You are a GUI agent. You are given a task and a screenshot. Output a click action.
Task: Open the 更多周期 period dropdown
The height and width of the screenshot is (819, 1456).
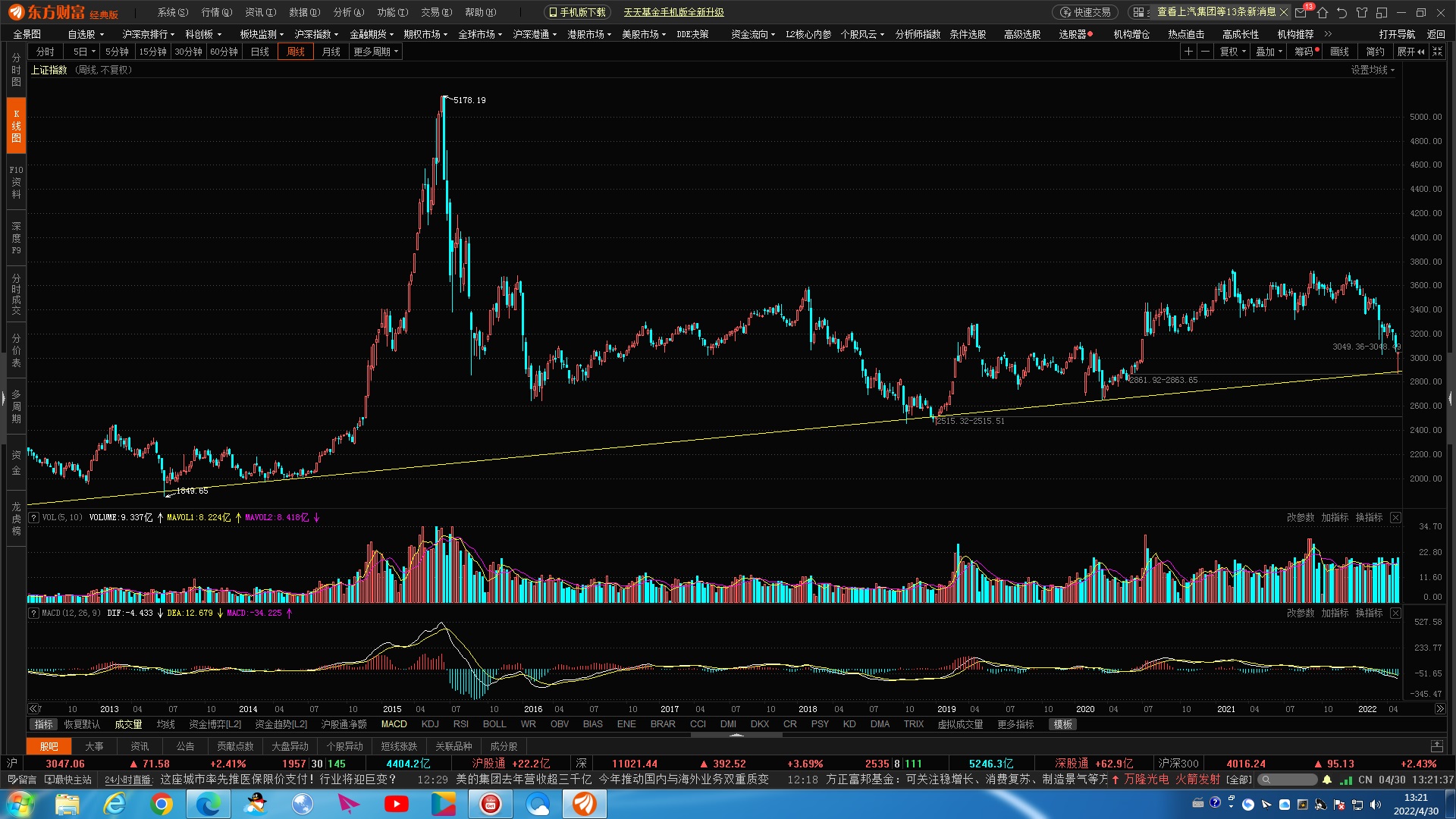pos(375,52)
